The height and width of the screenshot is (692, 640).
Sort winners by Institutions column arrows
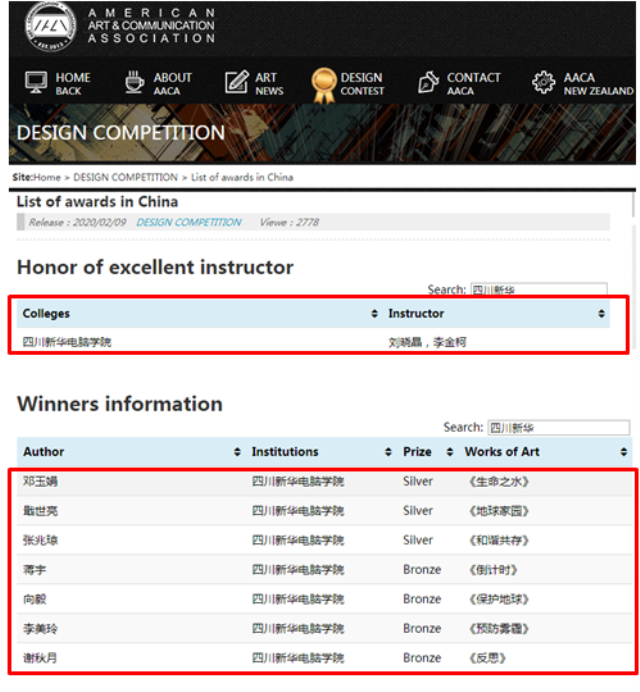point(389,452)
